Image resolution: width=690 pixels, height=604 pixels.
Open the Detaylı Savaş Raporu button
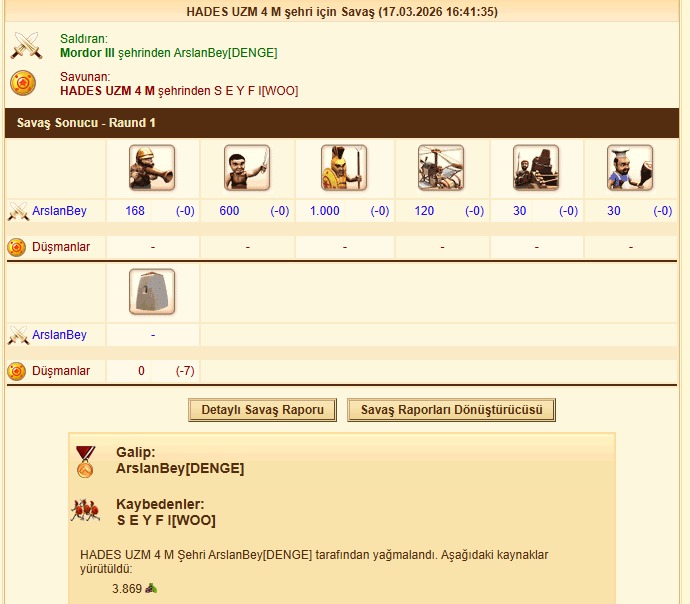pyautogui.click(x=262, y=410)
